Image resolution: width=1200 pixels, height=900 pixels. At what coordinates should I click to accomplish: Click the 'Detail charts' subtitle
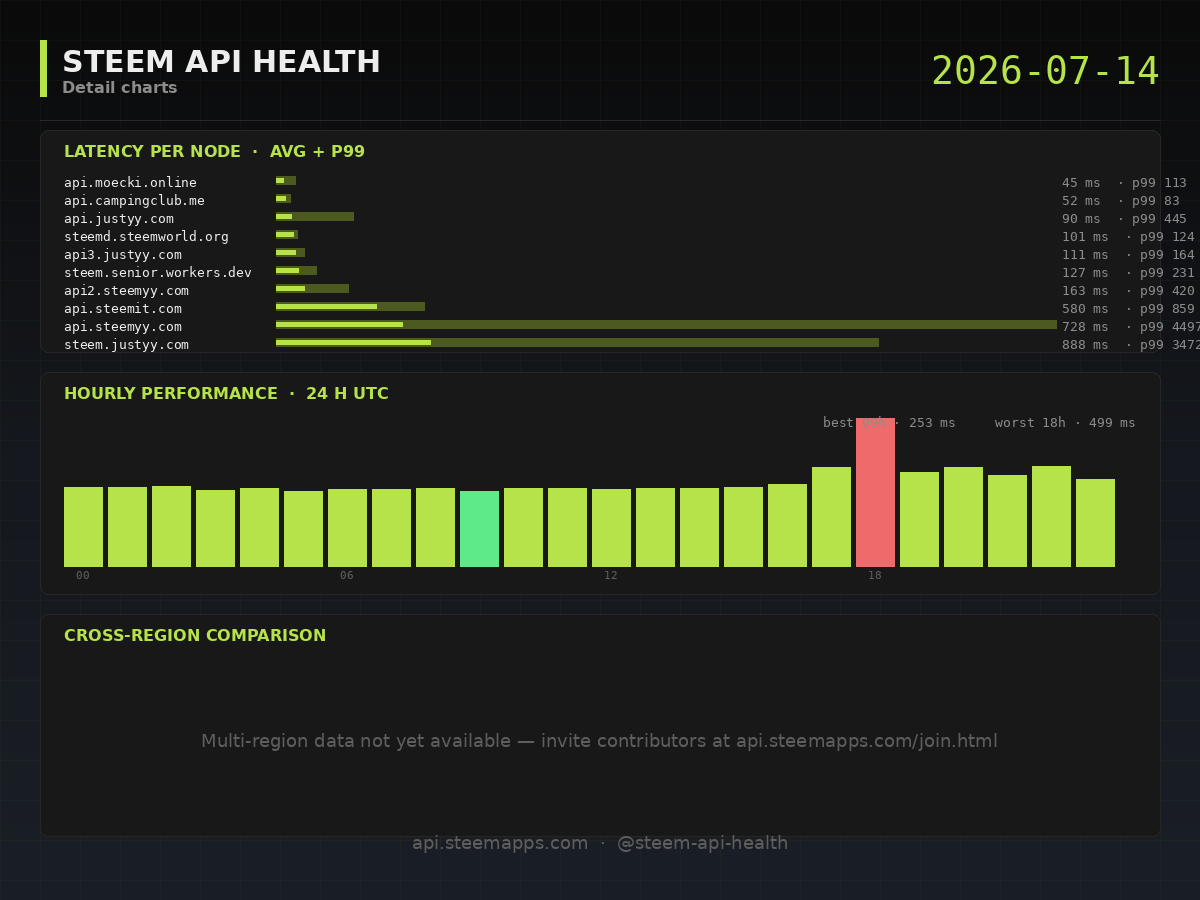coord(119,88)
